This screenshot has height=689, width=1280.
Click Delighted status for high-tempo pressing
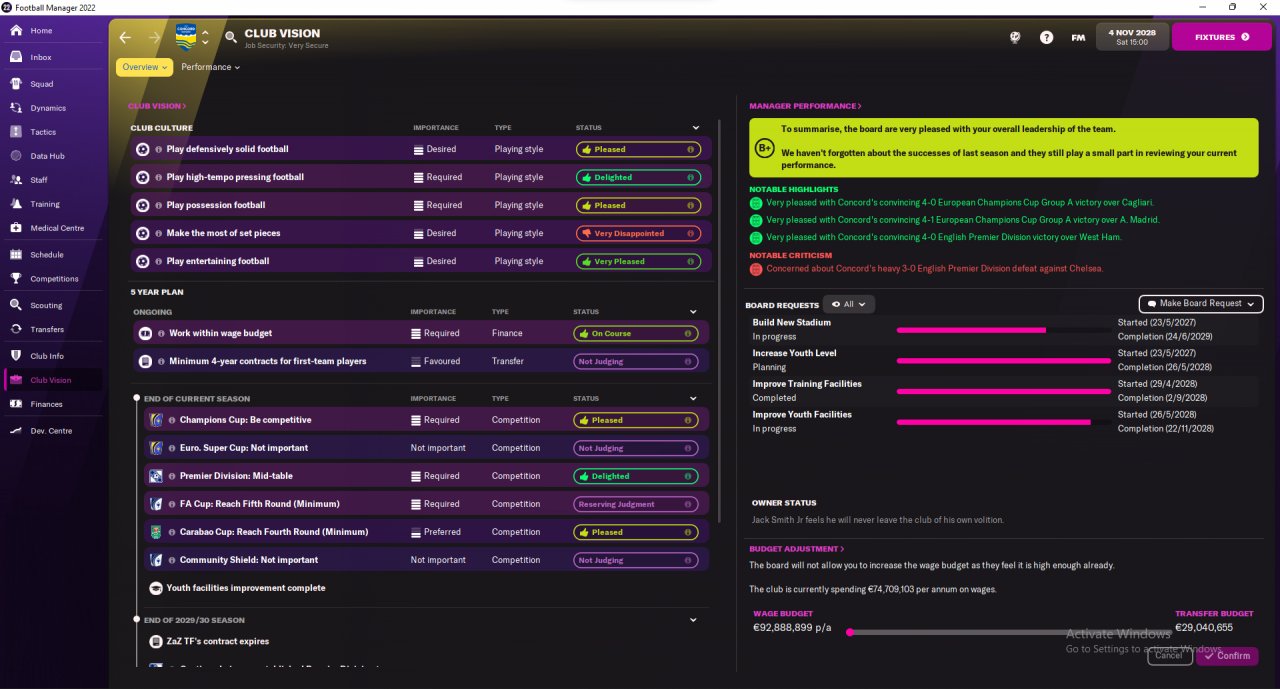click(638, 177)
